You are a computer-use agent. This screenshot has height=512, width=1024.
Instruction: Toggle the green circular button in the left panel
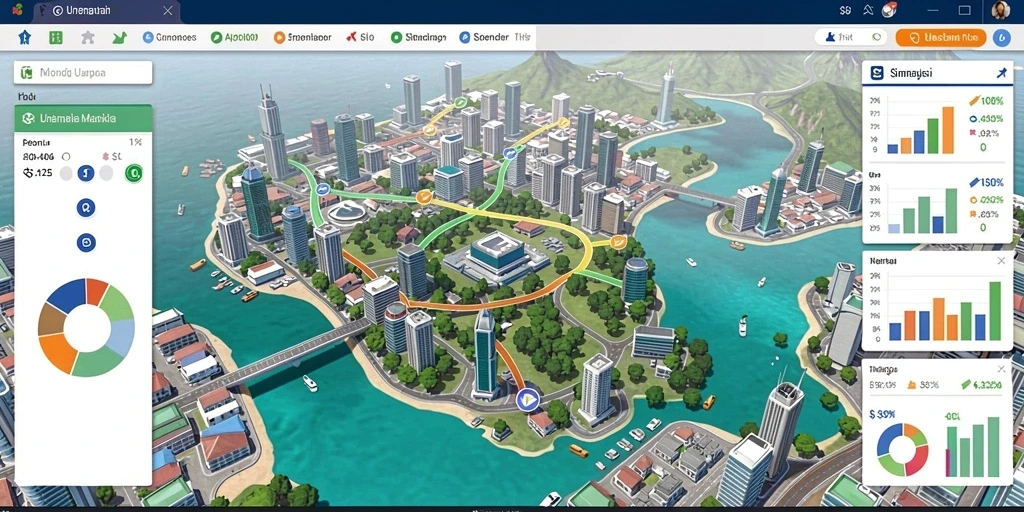(134, 173)
